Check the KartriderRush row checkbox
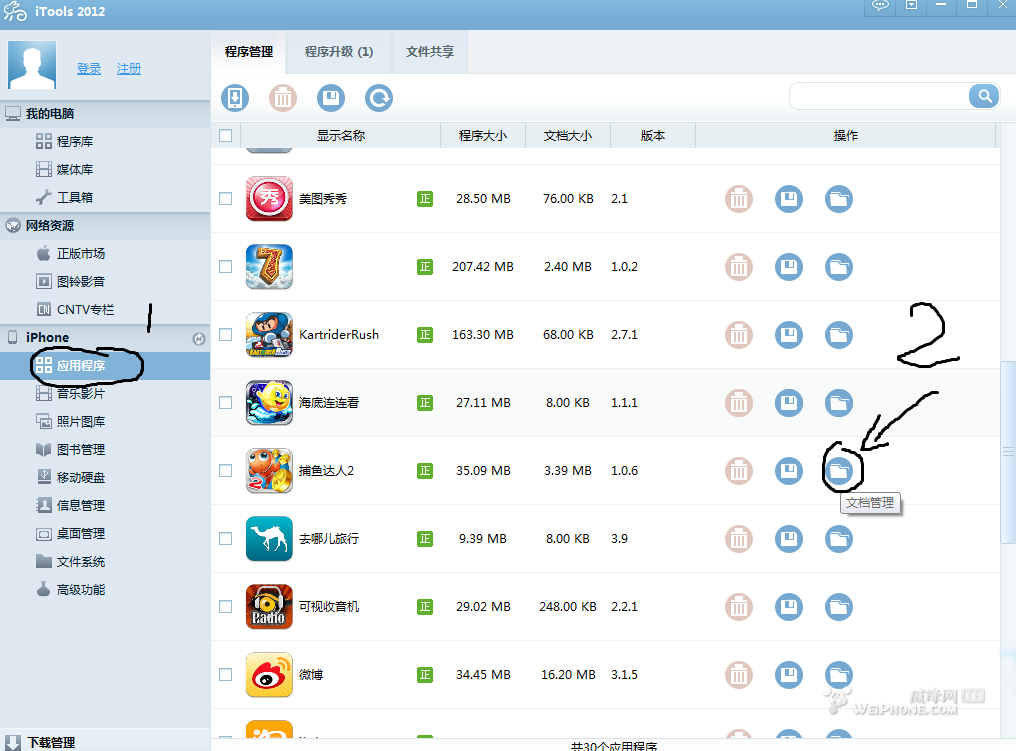The width and height of the screenshot is (1016, 751). [225, 334]
